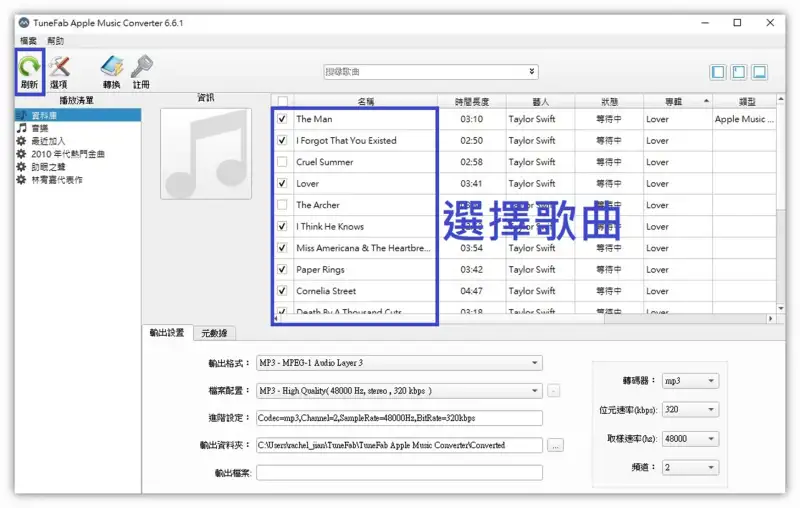The height and width of the screenshot is (508, 800).
Task: Click the empty output file (輸出檔案) field
Action: (x=399, y=473)
